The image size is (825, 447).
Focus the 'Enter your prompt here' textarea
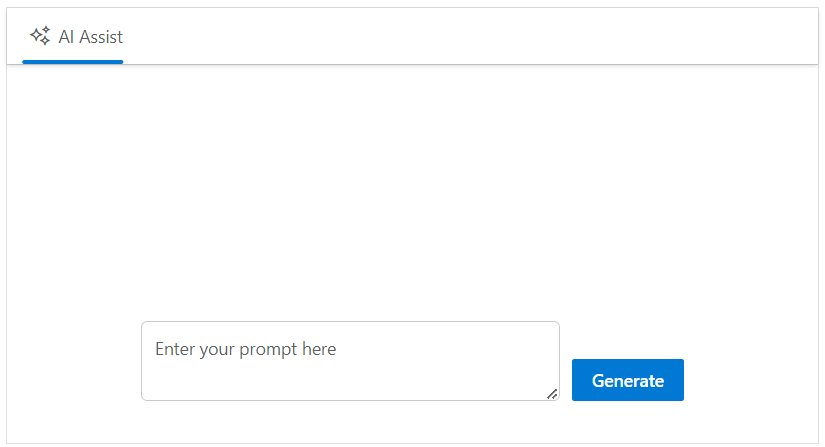(x=349, y=361)
